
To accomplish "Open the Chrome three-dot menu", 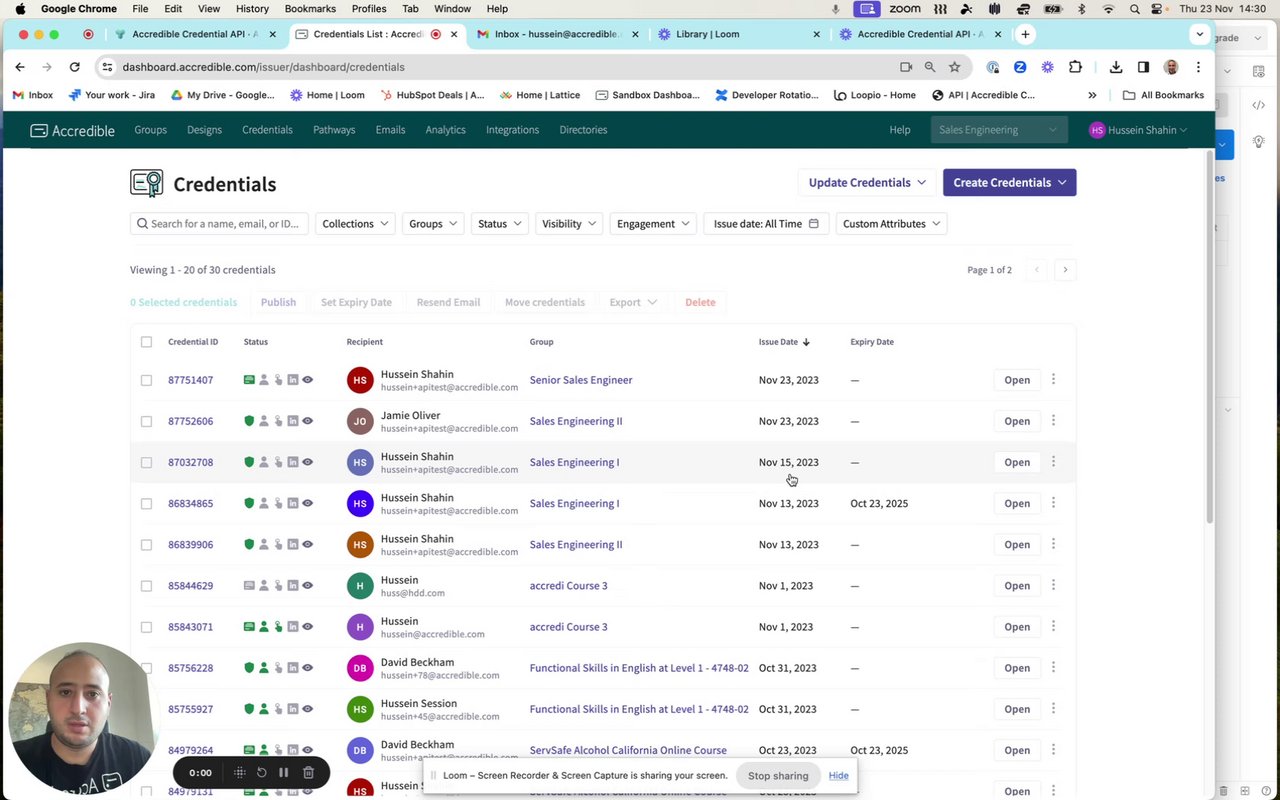I will click(x=1198, y=67).
